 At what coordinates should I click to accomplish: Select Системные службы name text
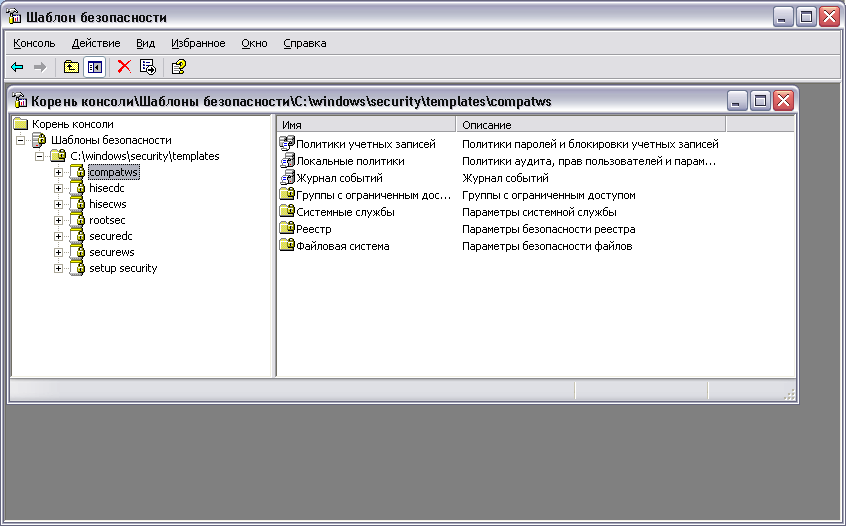coord(345,212)
